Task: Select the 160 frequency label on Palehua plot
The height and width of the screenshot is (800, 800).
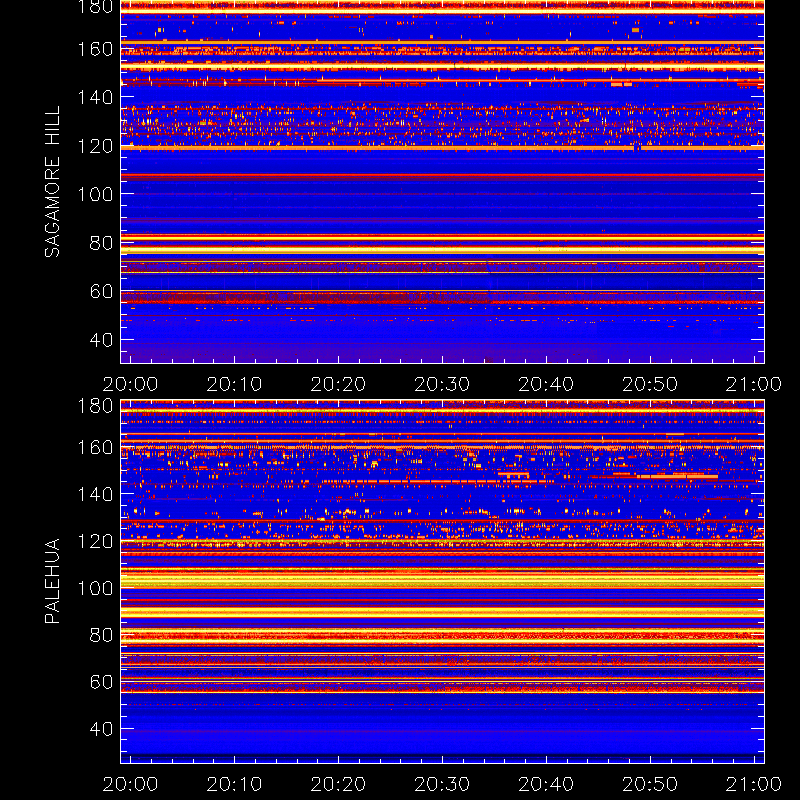Action: [95, 447]
